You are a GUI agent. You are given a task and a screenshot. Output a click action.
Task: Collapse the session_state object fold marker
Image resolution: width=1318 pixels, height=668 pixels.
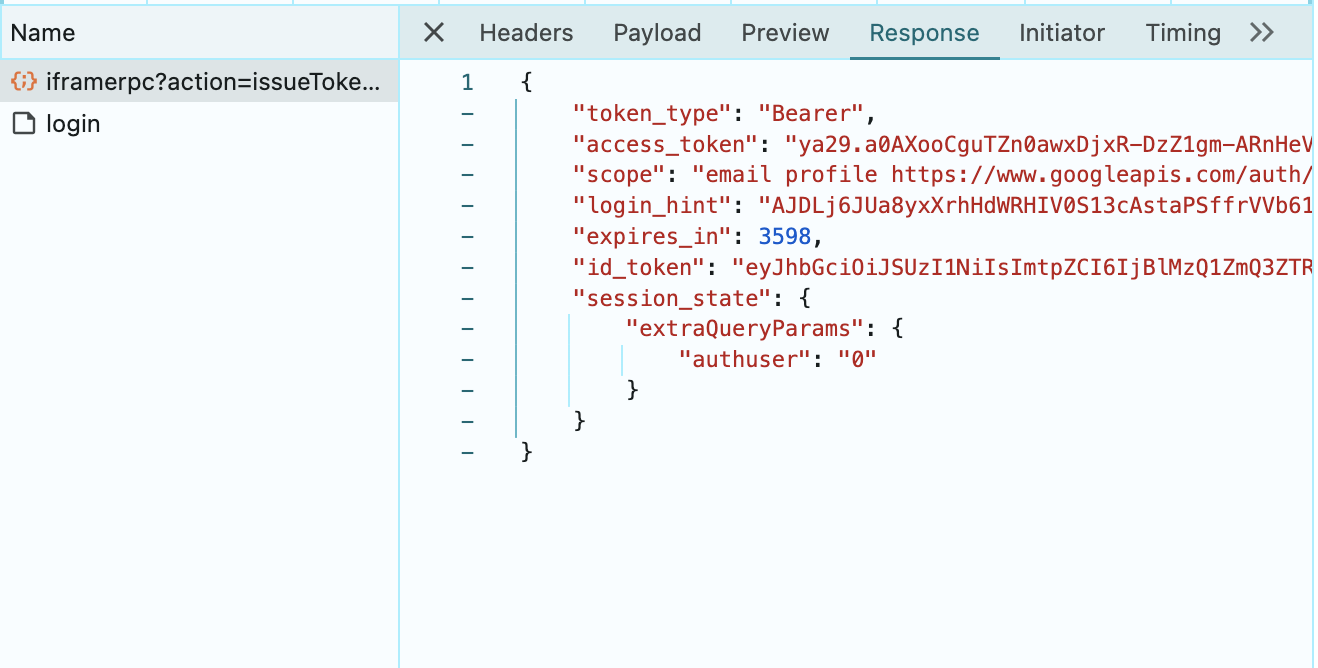[x=467, y=297]
